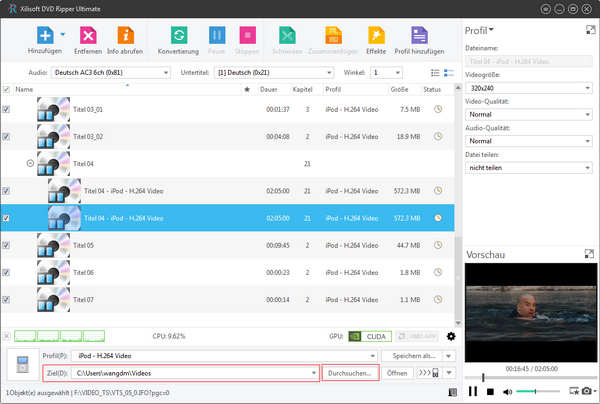This screenshot has width=600, height=404.
Task: Open the Datei teilen dropdown
Action: (x=529, y=168)
